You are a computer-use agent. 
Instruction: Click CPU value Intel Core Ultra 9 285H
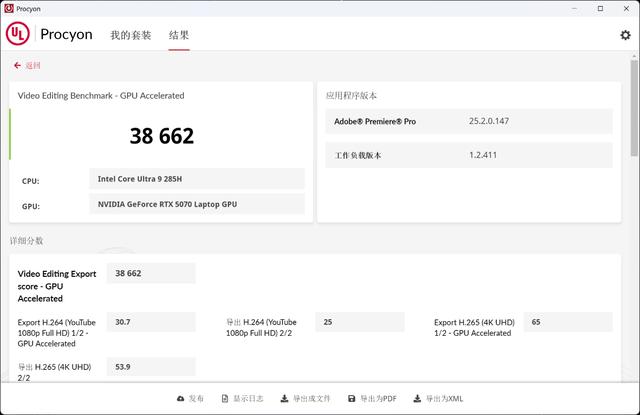coord(197,179)
